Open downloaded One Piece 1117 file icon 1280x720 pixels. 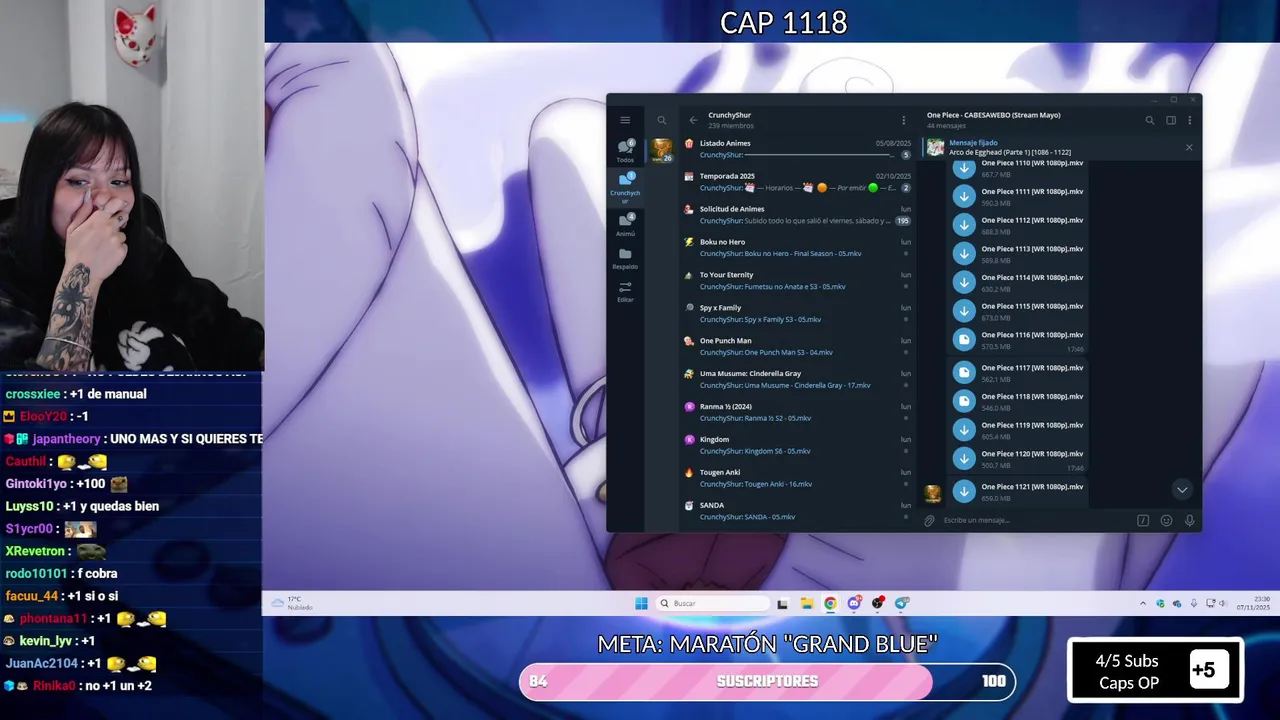[x=964, y=373]
